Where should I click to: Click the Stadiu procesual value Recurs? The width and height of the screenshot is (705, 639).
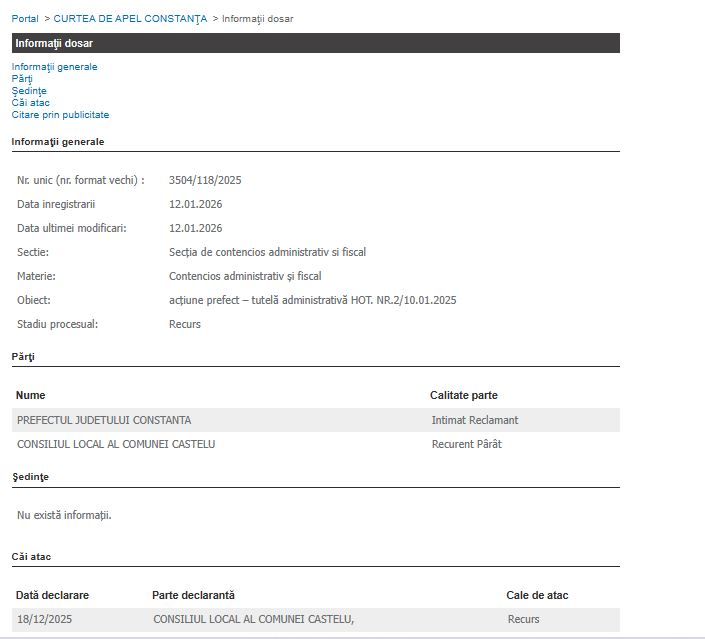[185, 324]
